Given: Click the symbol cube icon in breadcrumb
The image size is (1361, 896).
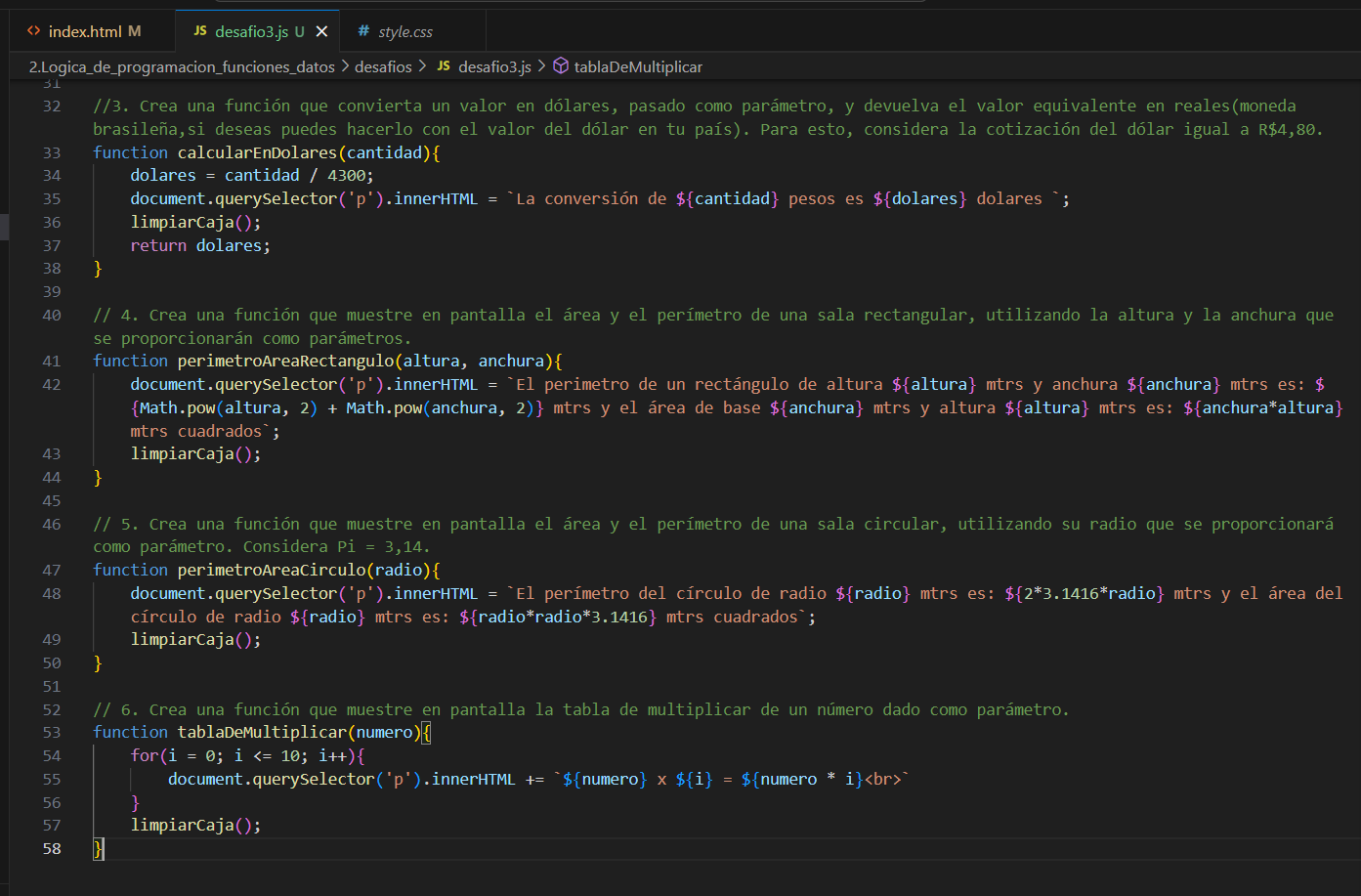Looking at the screenshot, I should (561, 65).
